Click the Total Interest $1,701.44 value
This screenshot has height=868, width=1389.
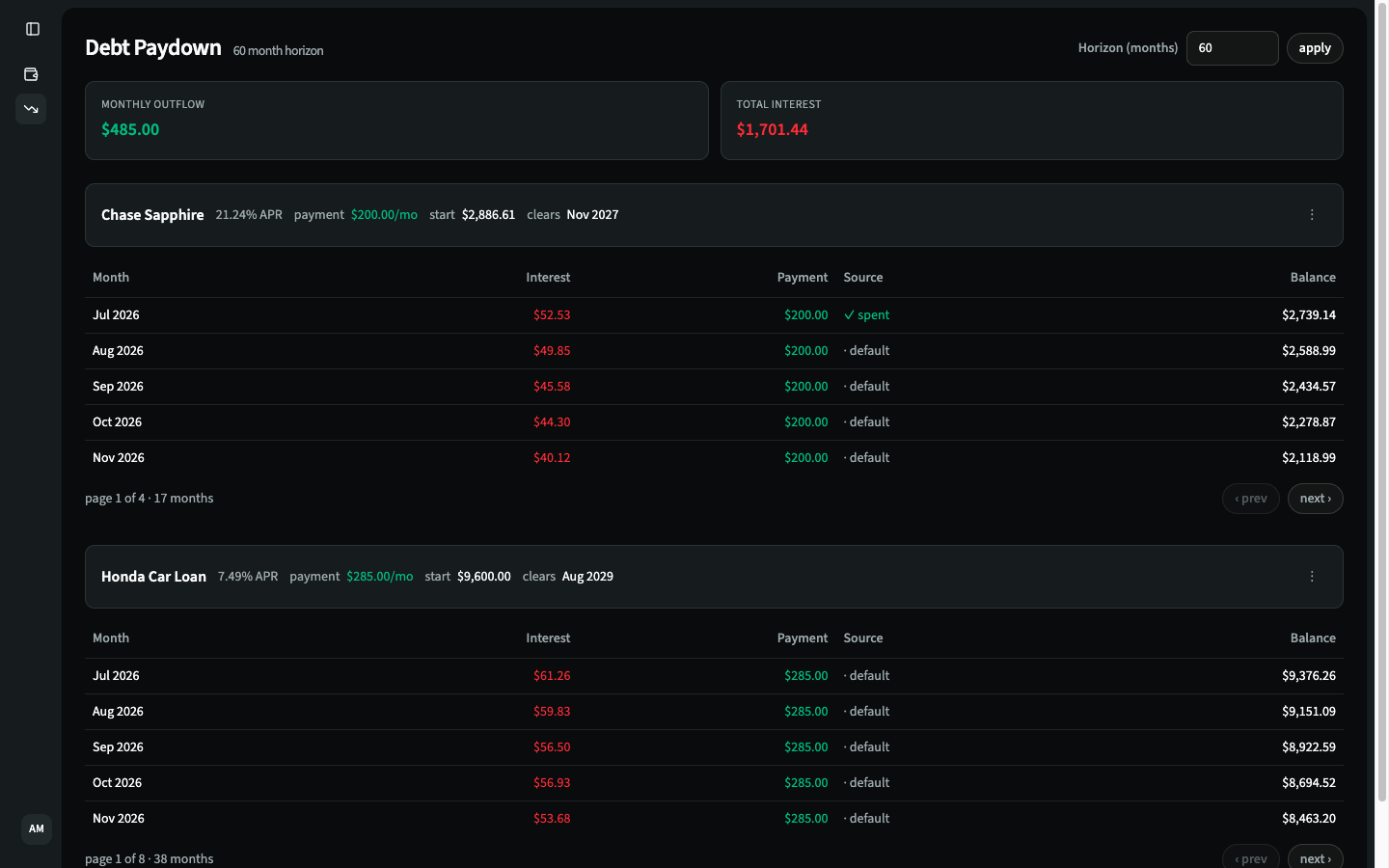point(772,129)
